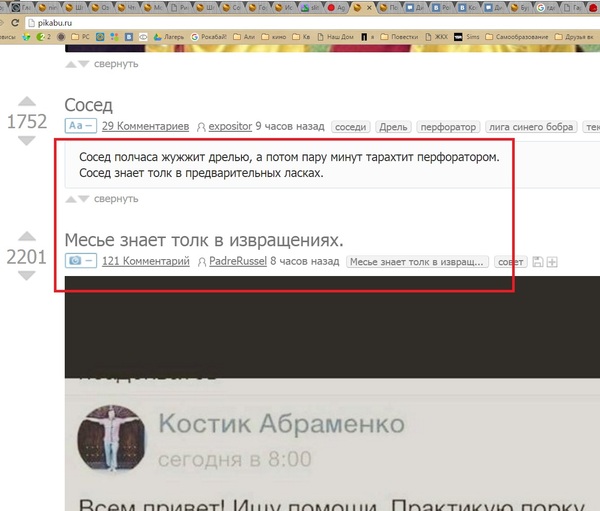
Task: Open the 'Повестки' bookmarks folder
Action: click(399, 37)
